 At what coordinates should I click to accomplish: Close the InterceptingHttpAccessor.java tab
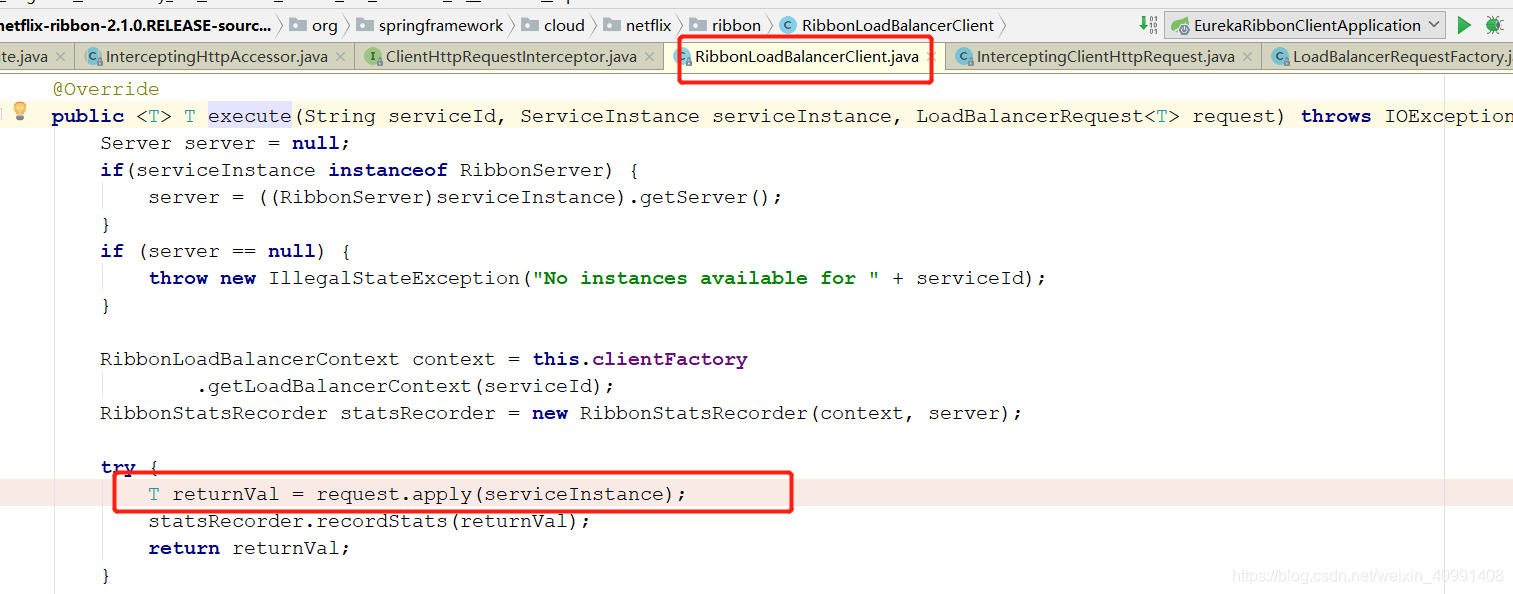[341, 57]
